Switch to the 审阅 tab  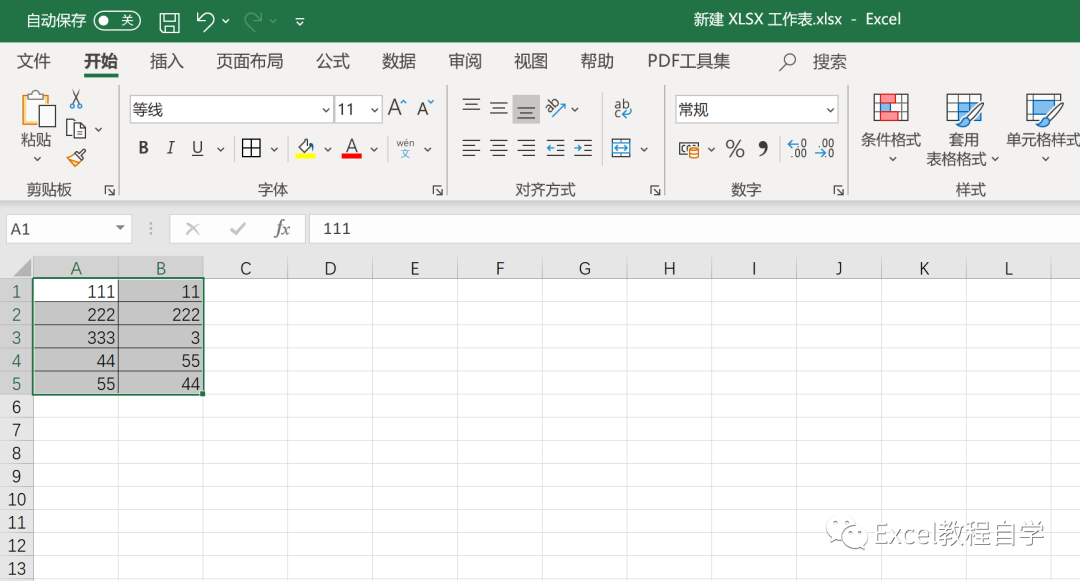(x=465, y=61)
